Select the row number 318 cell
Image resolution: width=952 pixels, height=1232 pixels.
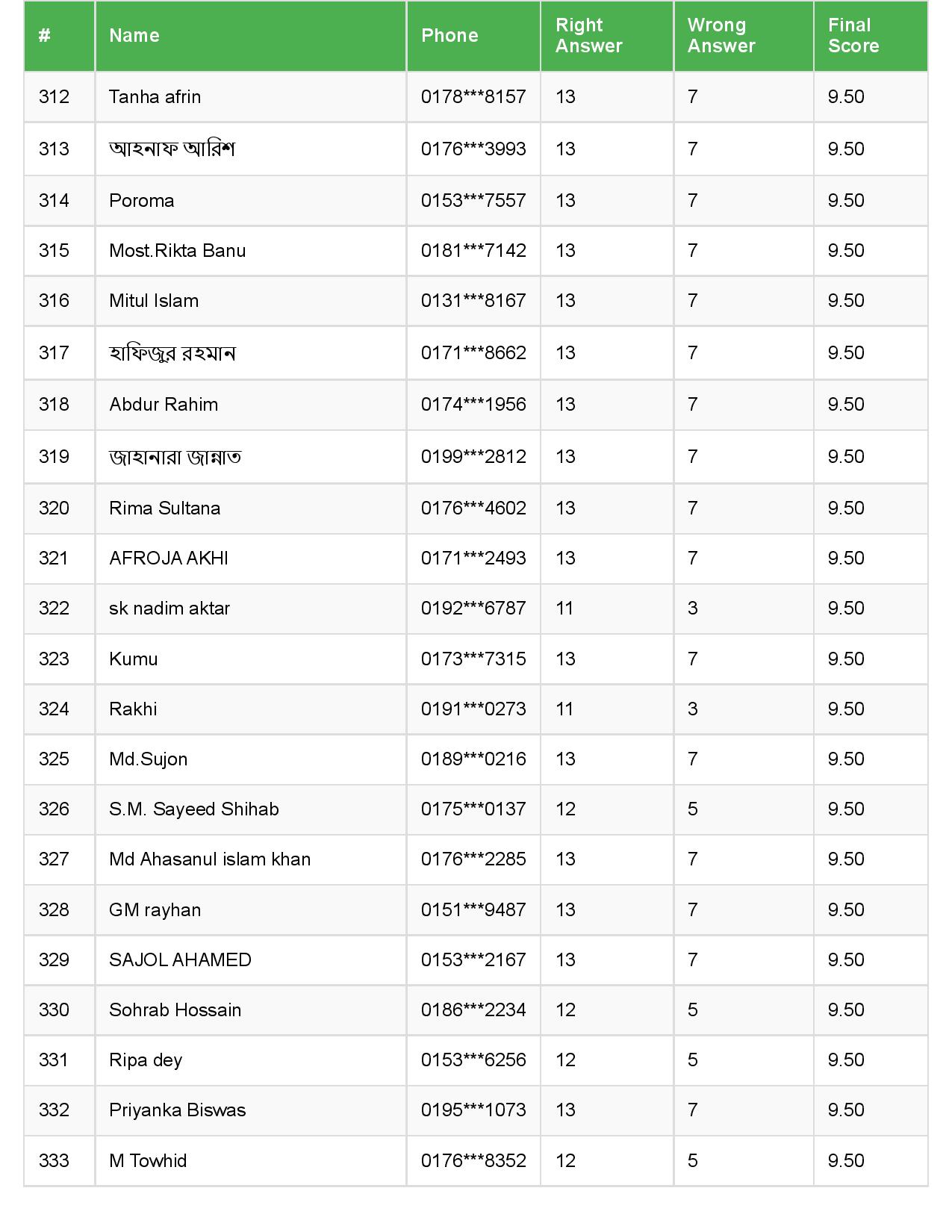(x=54, y=405)
